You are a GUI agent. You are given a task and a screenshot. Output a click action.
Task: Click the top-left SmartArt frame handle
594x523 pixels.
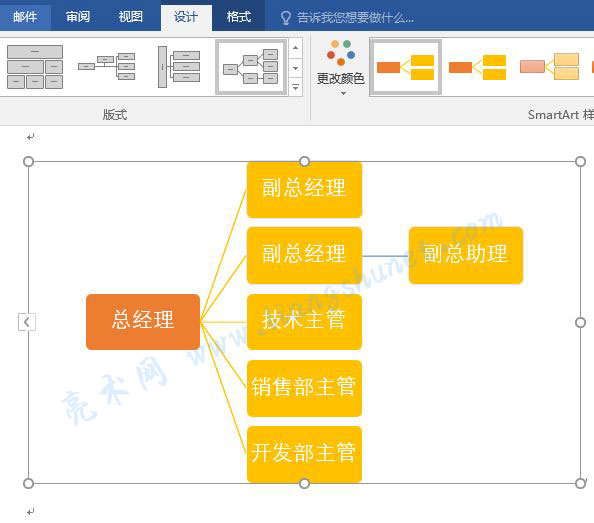click(x=28, y=162)
